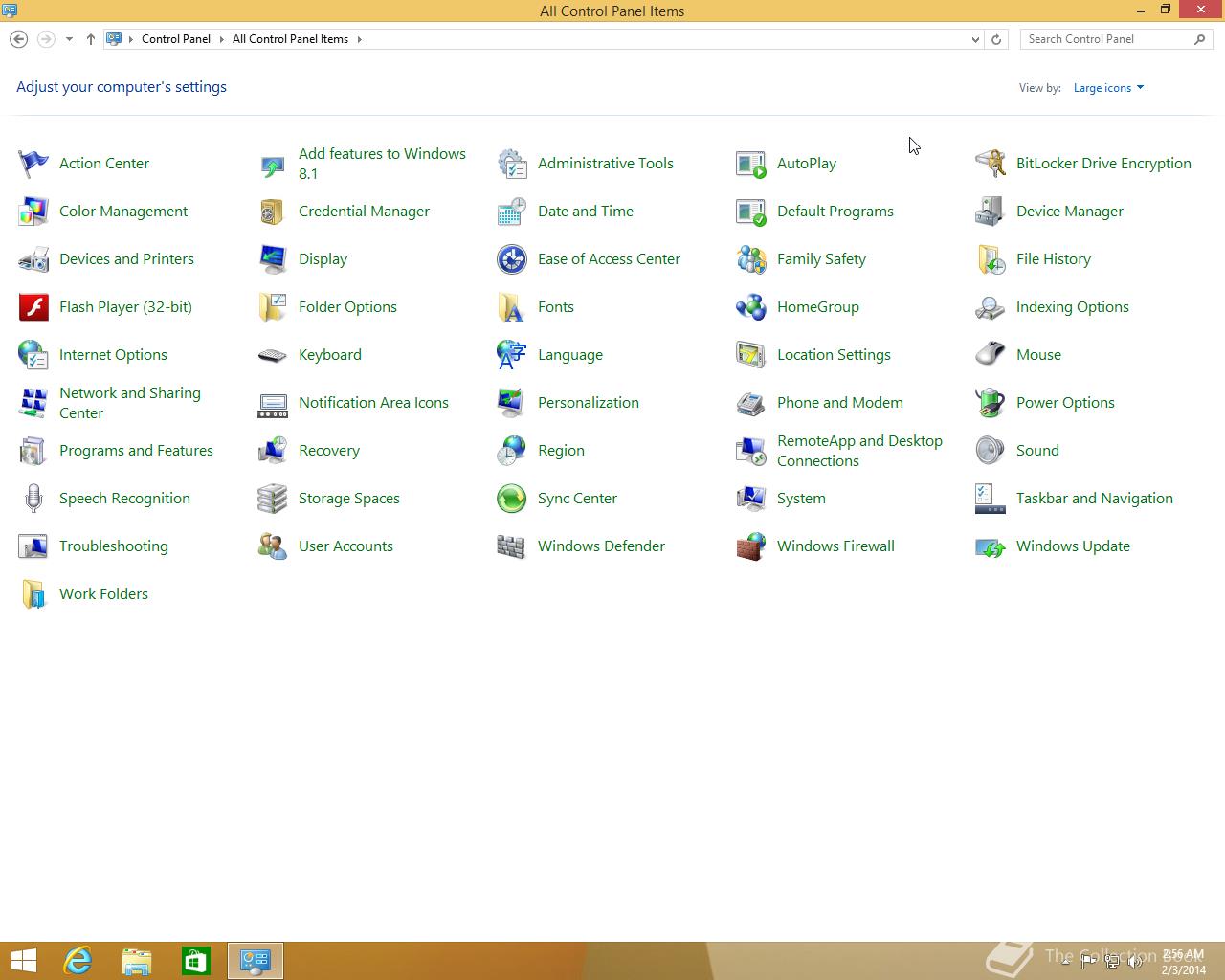Open the Folder Options icon
This screenshot has height=980, width=1225.
273,307
